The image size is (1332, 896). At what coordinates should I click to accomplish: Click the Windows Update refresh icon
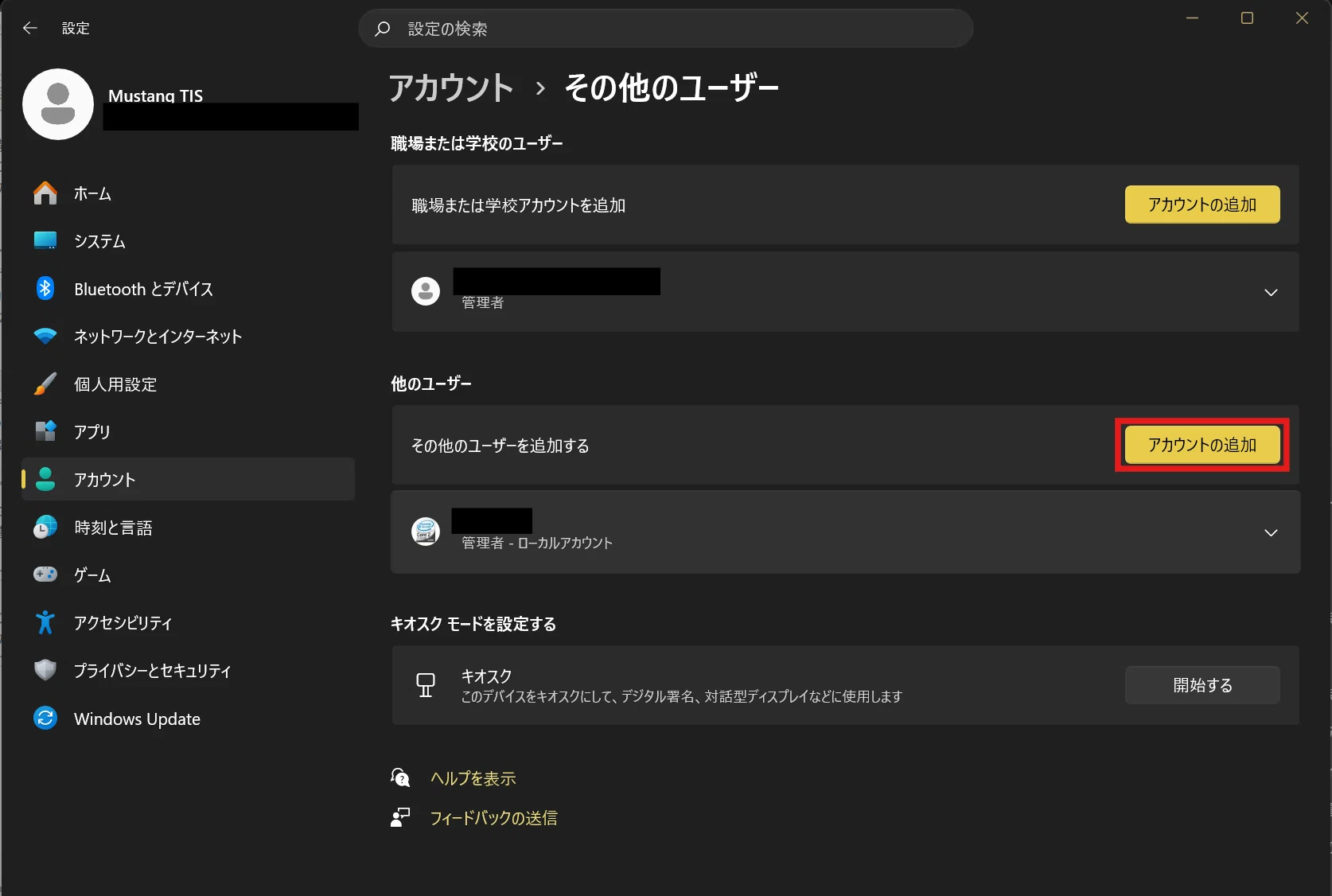45,719
